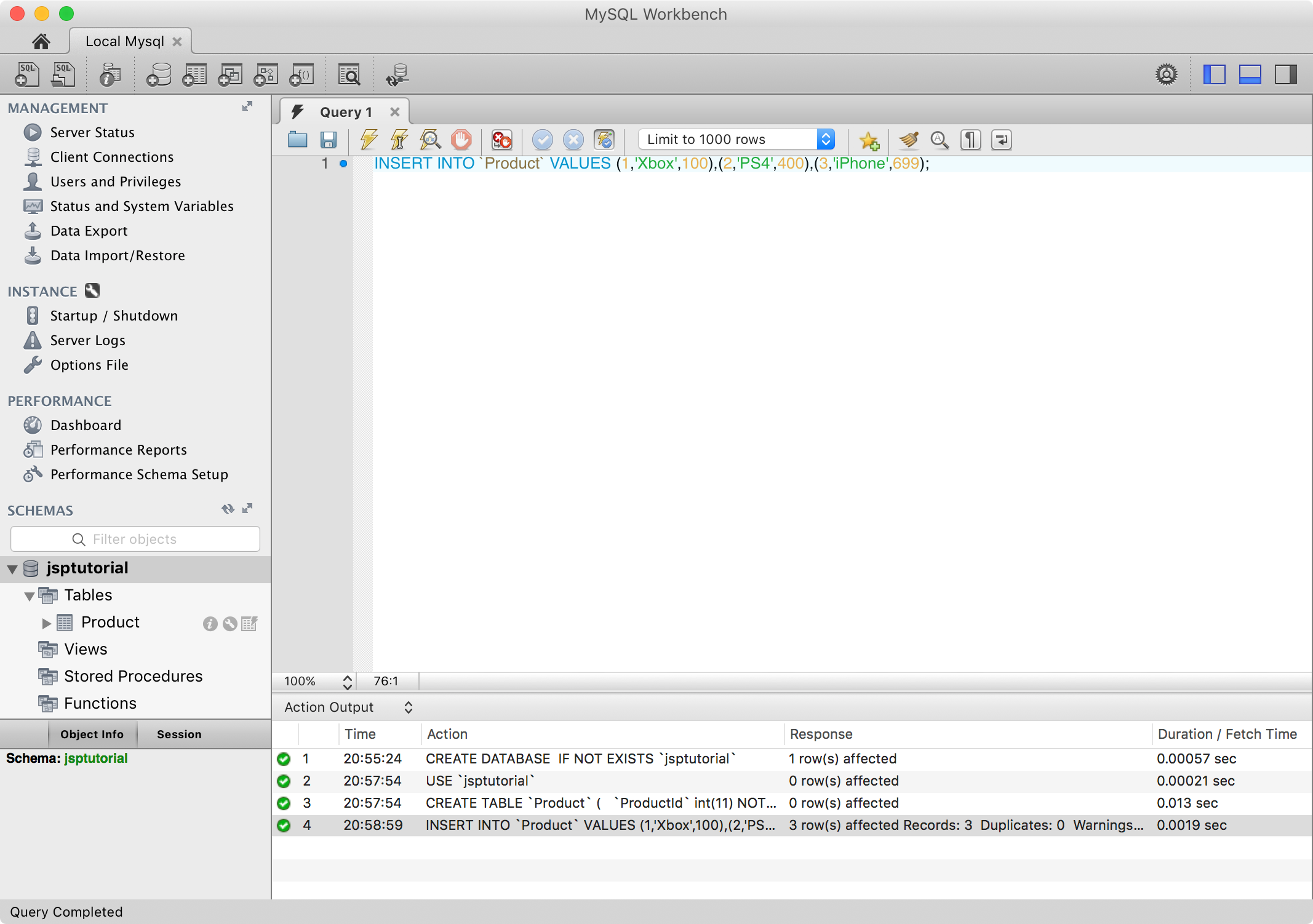Stop the running query

click(461, 140)
